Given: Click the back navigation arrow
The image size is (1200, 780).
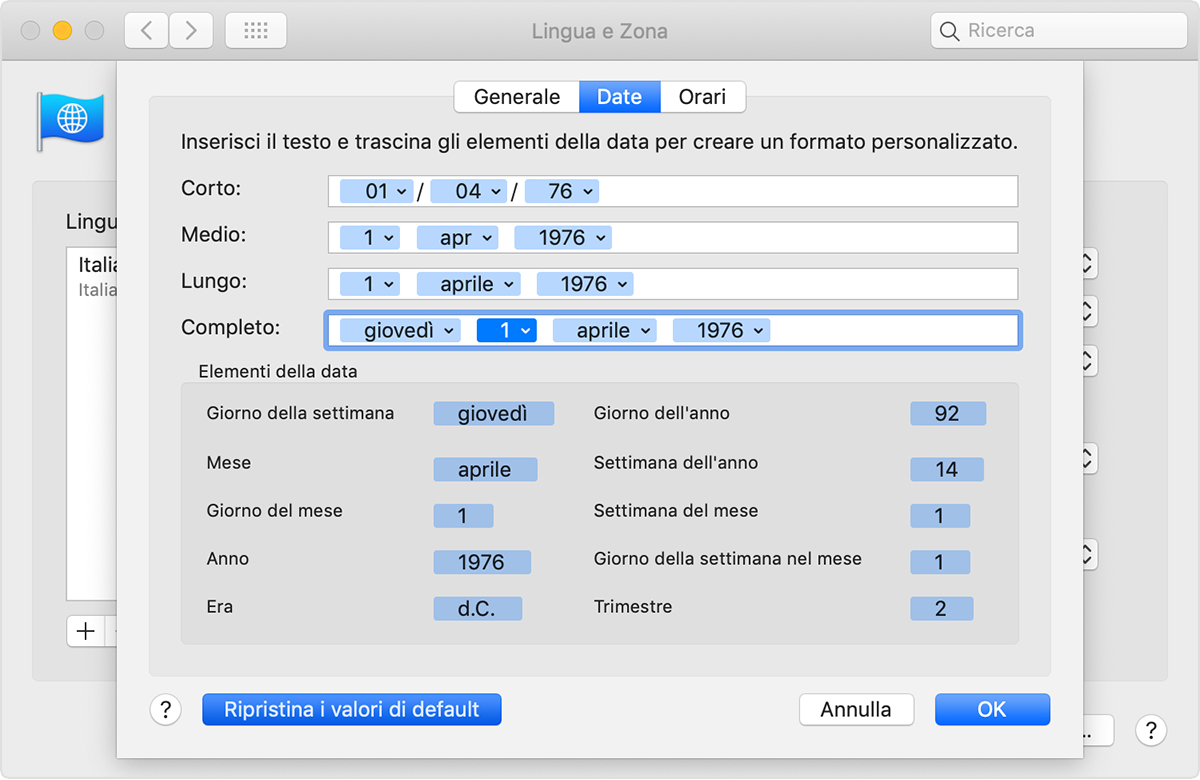Looking at the screenshot, I should click(145, 30).
